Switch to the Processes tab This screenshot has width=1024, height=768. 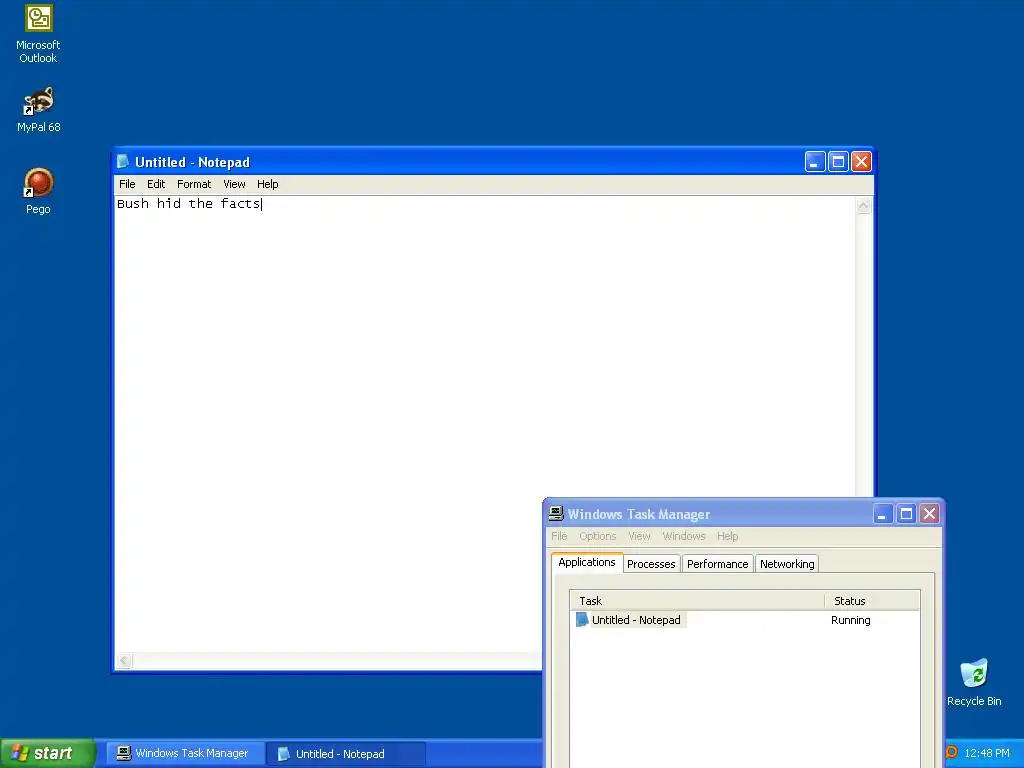point(651,564)
